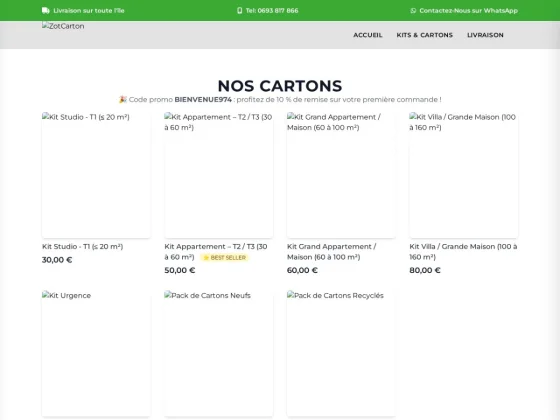Open the Kit Appartement T2/T3 product image
This screenshot has width=560, height=420.
(x=219, y=175)
